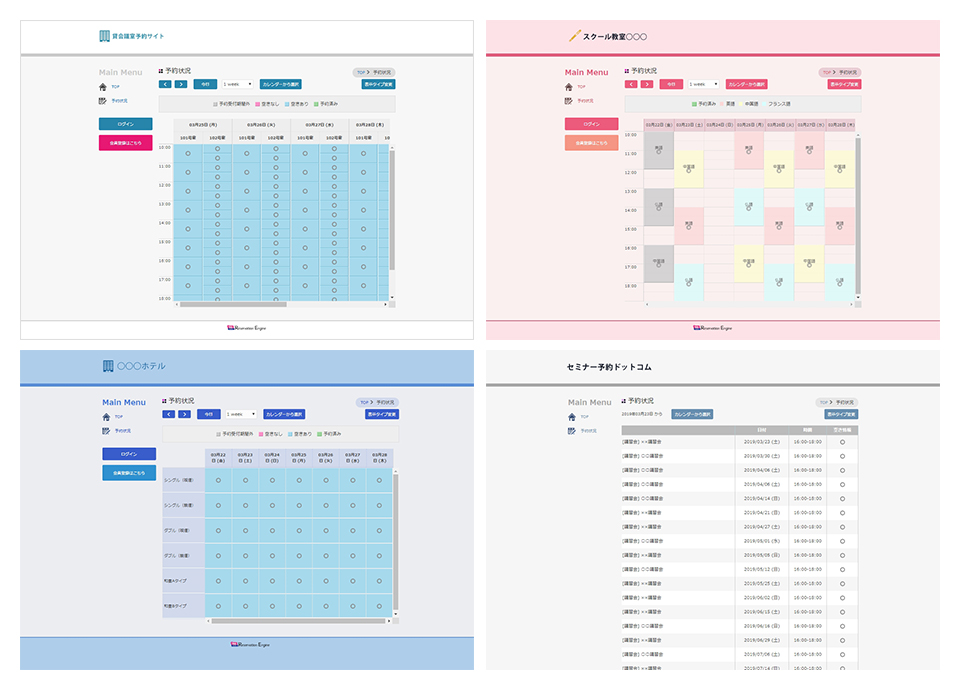This screenshot has height=690, width=960.
Task: Open the 1 week dropdown on the スクール教室 site
Action: (x=704, y=85)
